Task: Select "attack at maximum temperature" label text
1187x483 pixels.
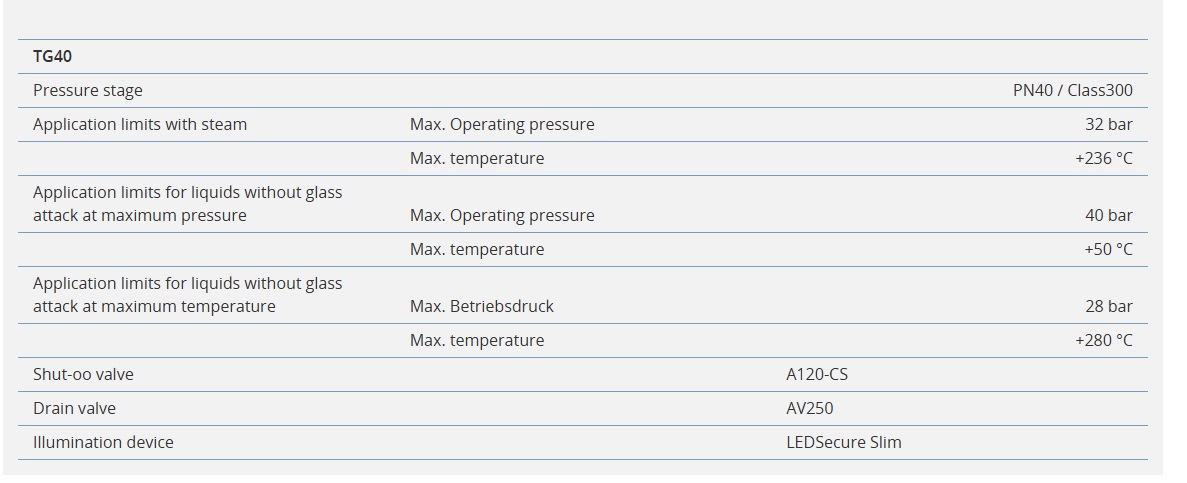Action: click(154, 306)
